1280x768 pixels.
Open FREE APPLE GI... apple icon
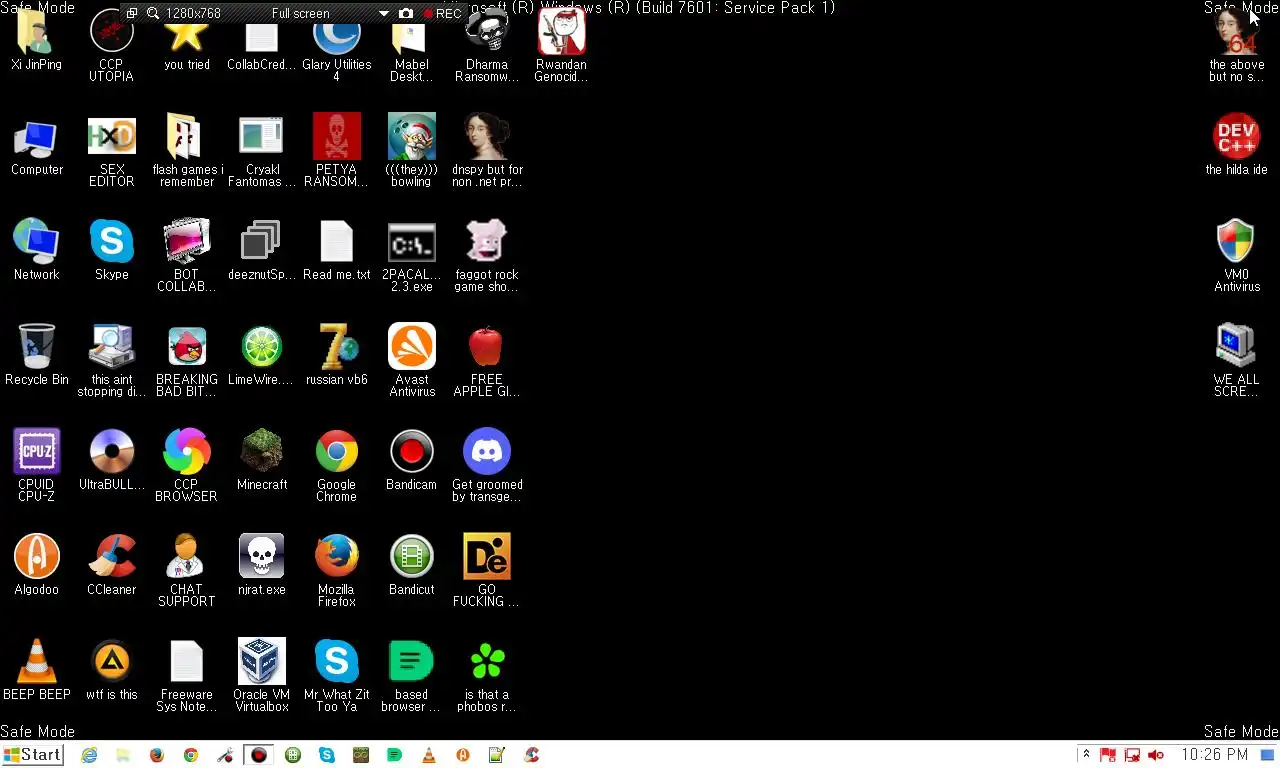[487, 359]
